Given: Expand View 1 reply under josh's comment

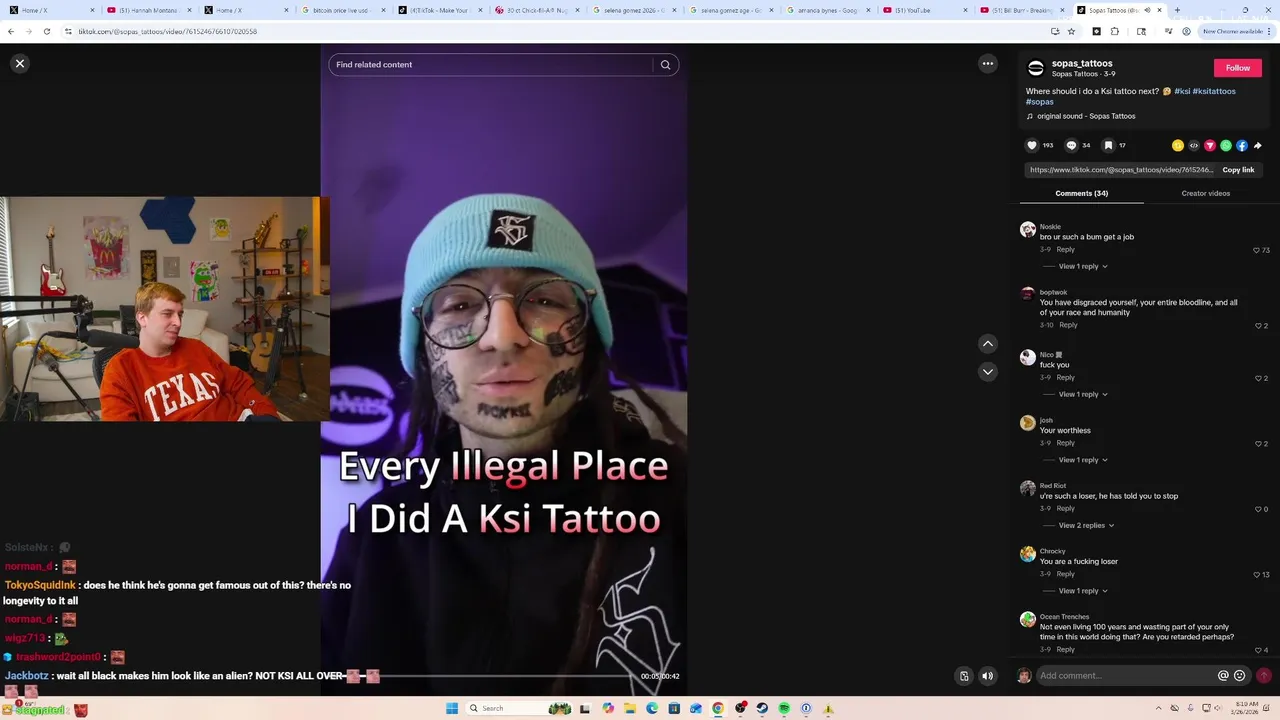Looking at the screenshot, I should click(1083, 460).
